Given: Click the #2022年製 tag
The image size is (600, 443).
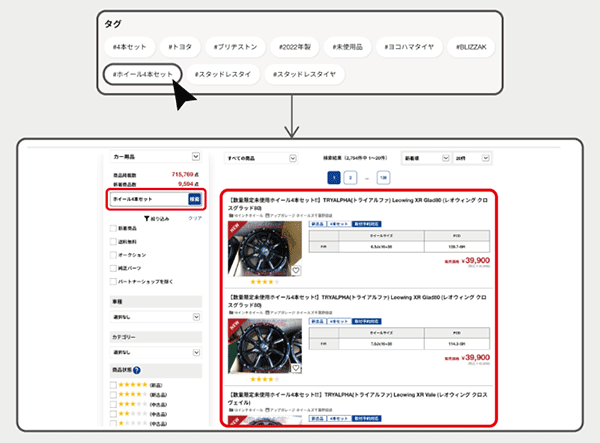Looking at the screenshot, I should pyautogui.click(x=295, y=47).
